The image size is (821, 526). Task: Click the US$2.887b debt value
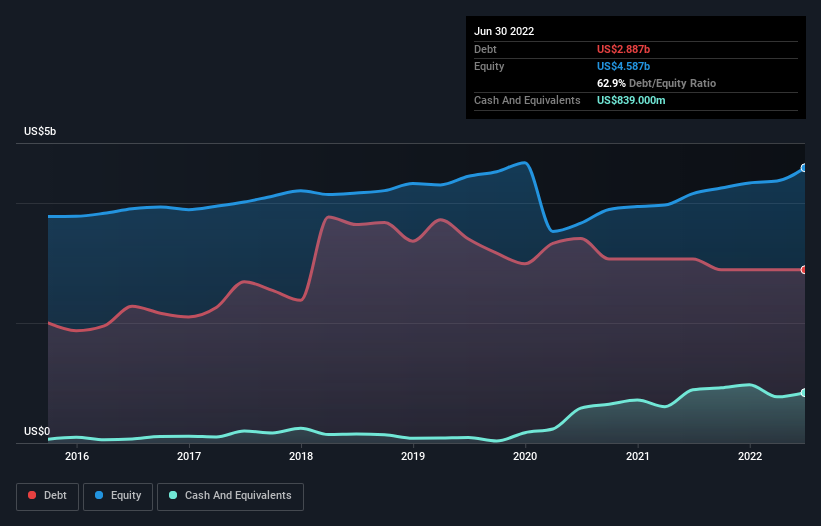(623, 49)
